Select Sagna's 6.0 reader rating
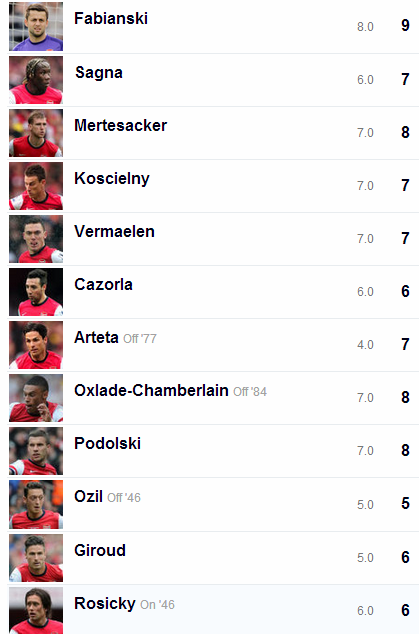Image resolution: width=419 pixels, height=634 pixels. point(365,80)
